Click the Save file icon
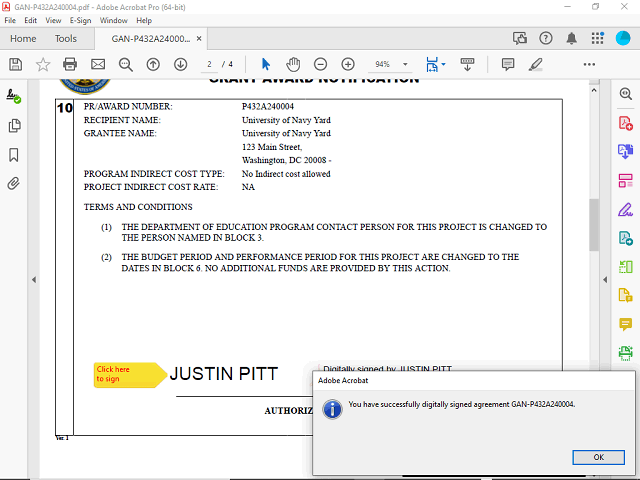The width and height of the screenshot is (640, 480). pyautogui.click(x=15, y=64)
